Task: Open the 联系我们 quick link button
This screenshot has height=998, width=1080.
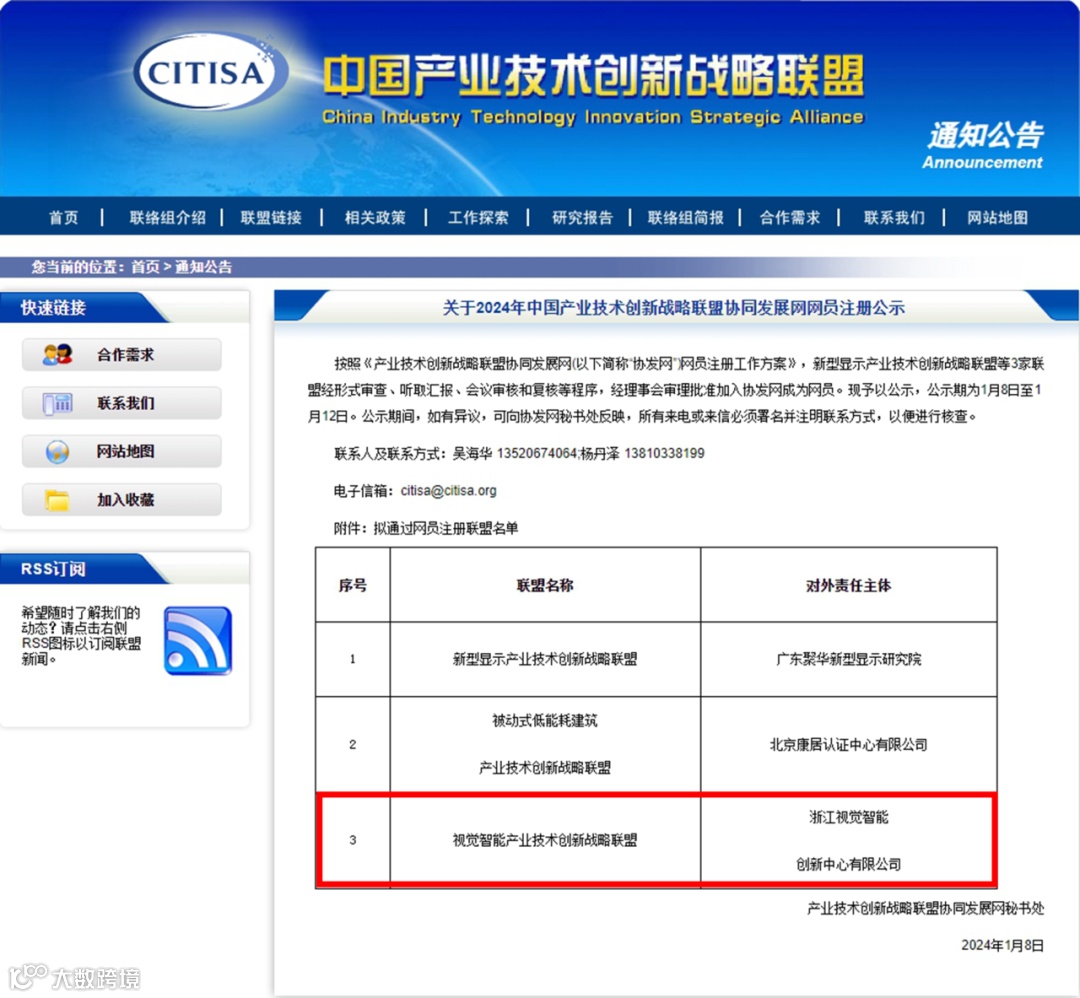Action: tap(122, 403)
